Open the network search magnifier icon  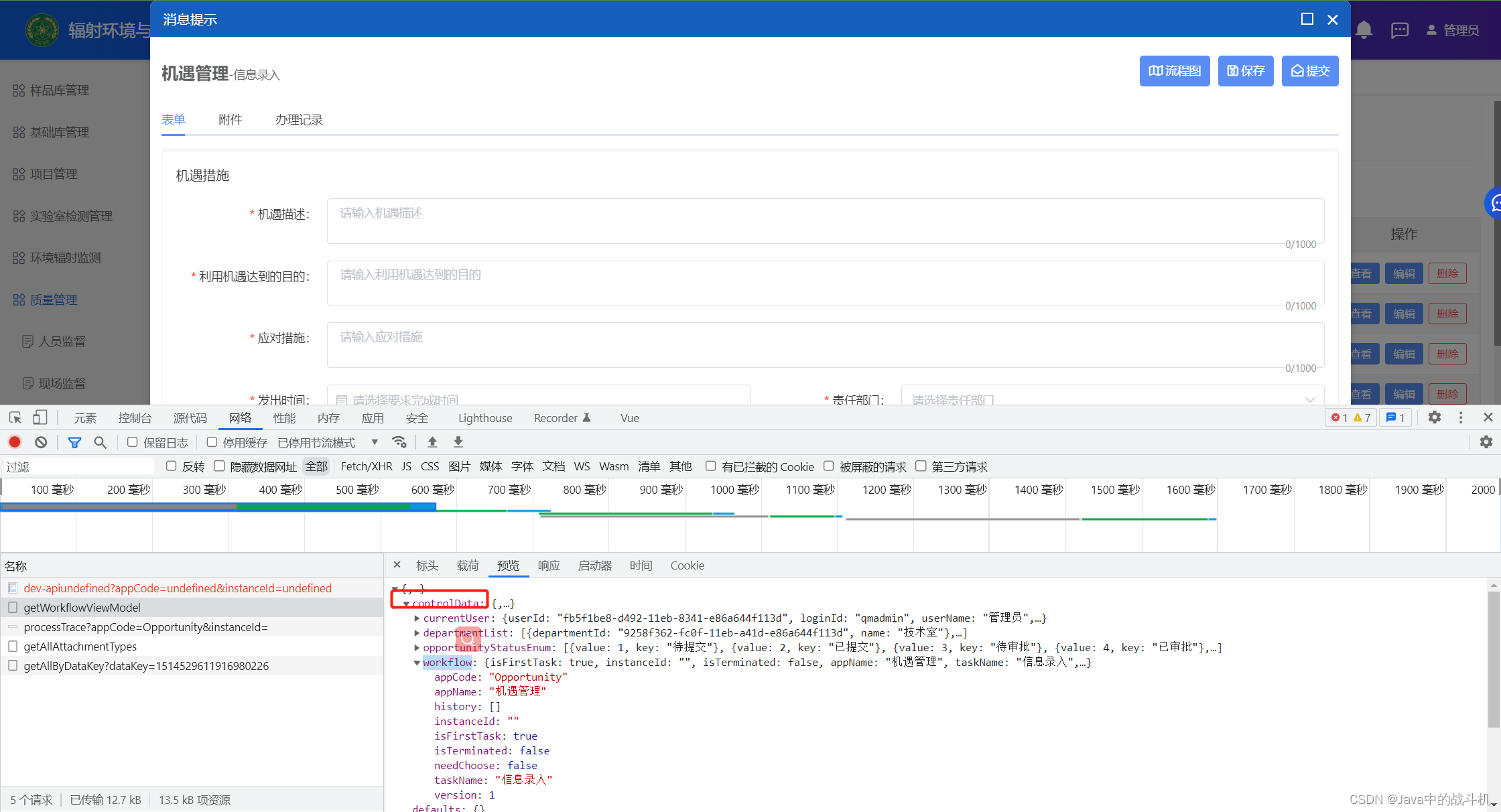[x=100, y=442]
